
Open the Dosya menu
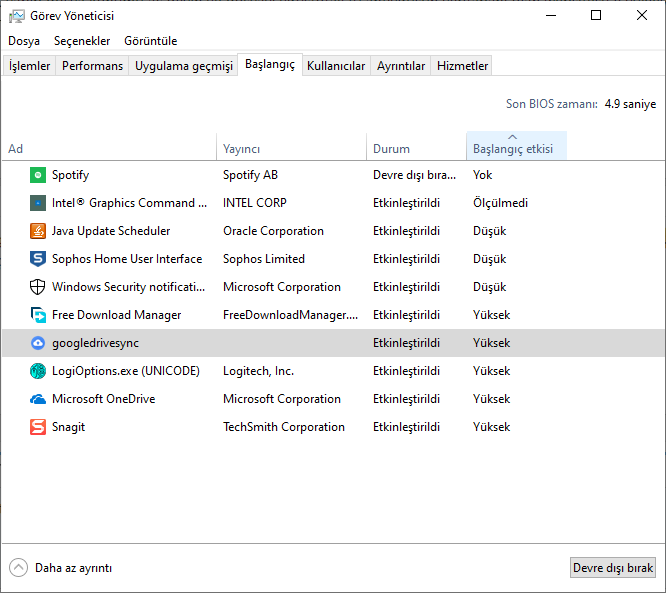(24, 41)
